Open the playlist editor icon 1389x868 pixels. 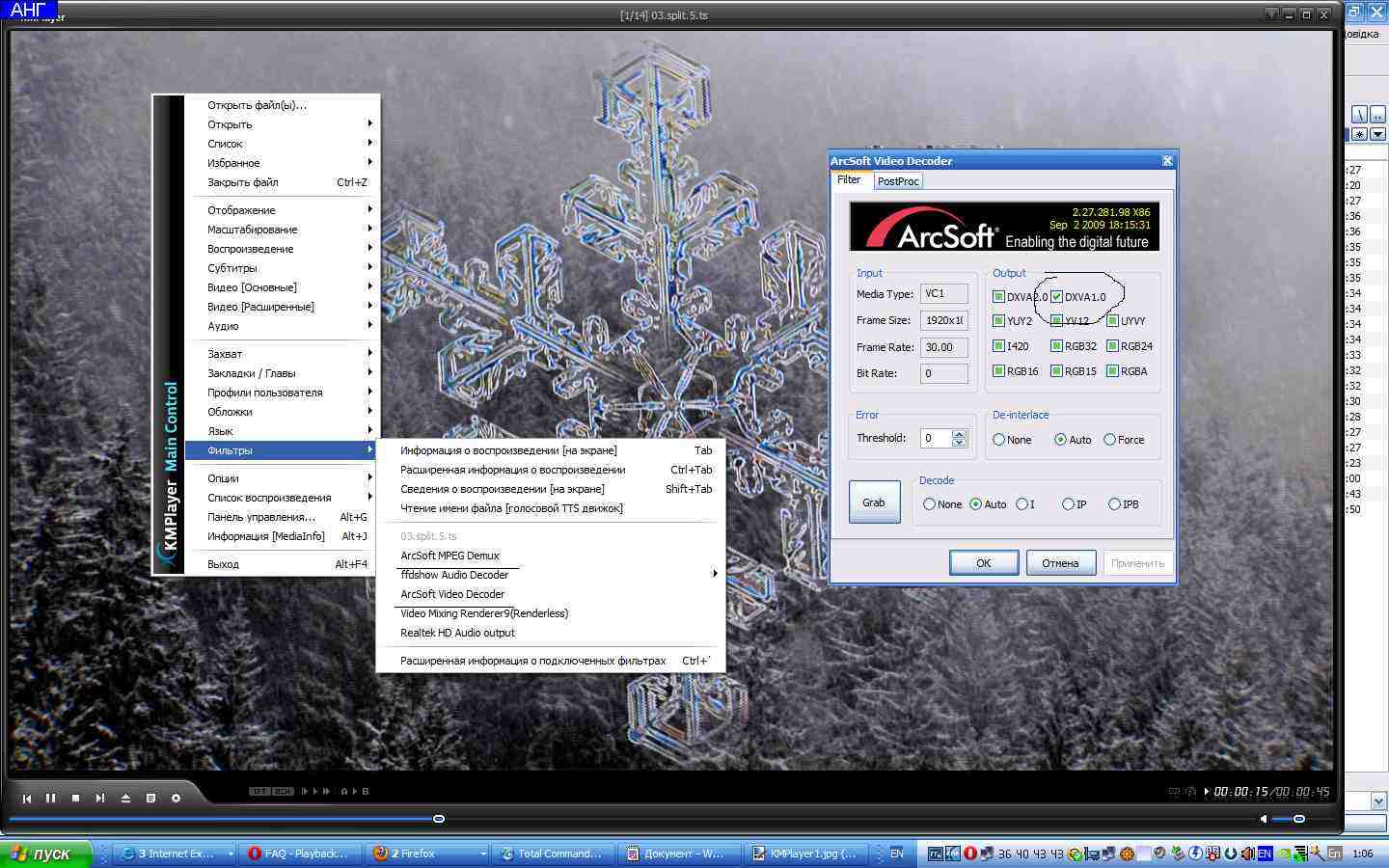(x=150, y=798)
